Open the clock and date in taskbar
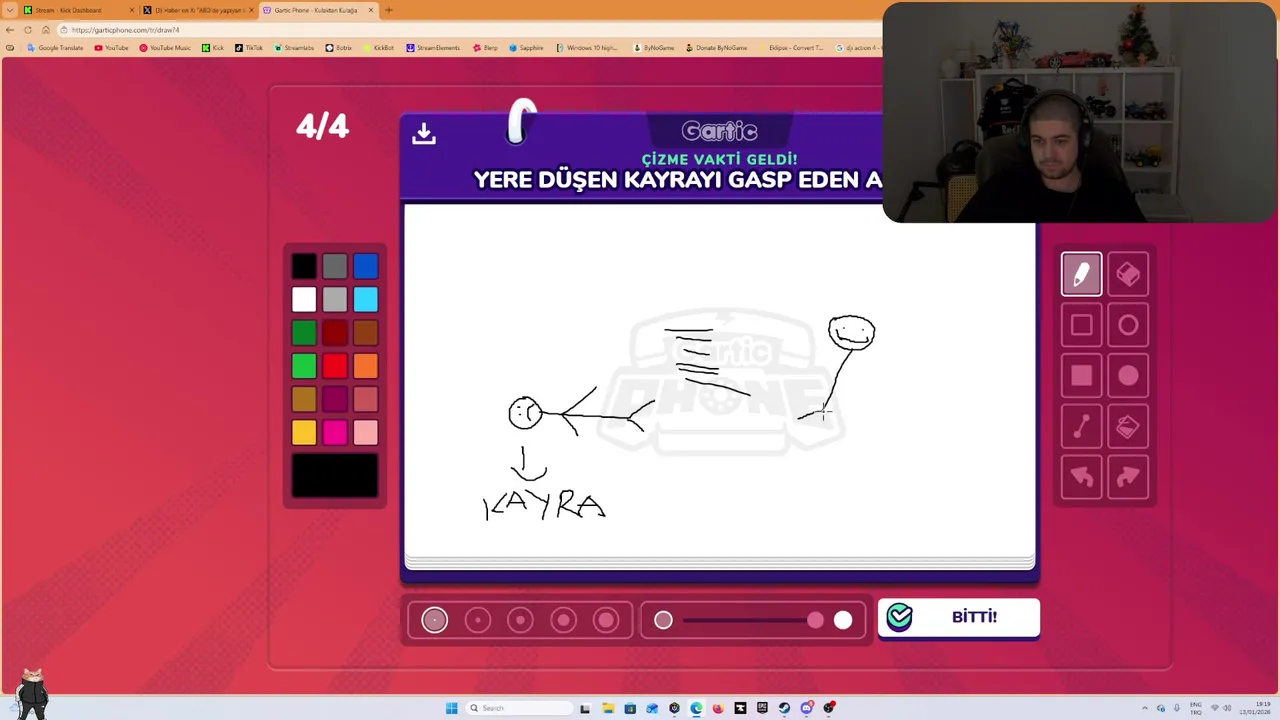This screenshot has height=720, width=1280. [x=1256, y=708]
